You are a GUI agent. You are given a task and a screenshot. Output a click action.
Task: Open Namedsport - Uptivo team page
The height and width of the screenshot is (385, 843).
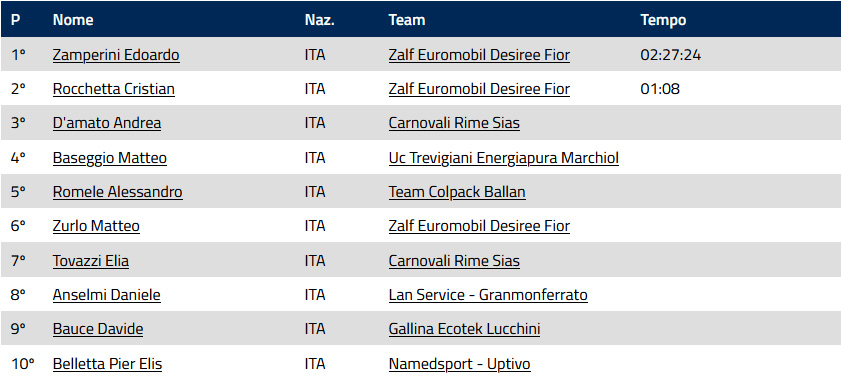pos(460,364)
